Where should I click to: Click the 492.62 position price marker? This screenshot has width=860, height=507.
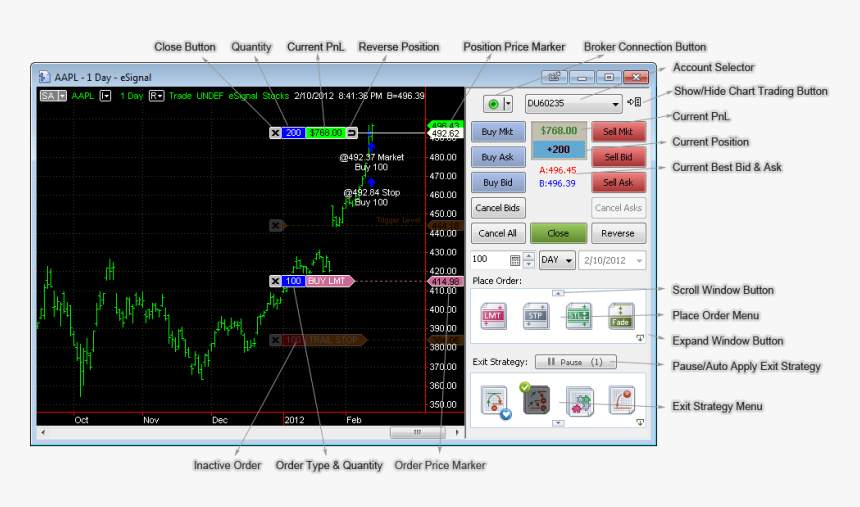coord(445,133)
